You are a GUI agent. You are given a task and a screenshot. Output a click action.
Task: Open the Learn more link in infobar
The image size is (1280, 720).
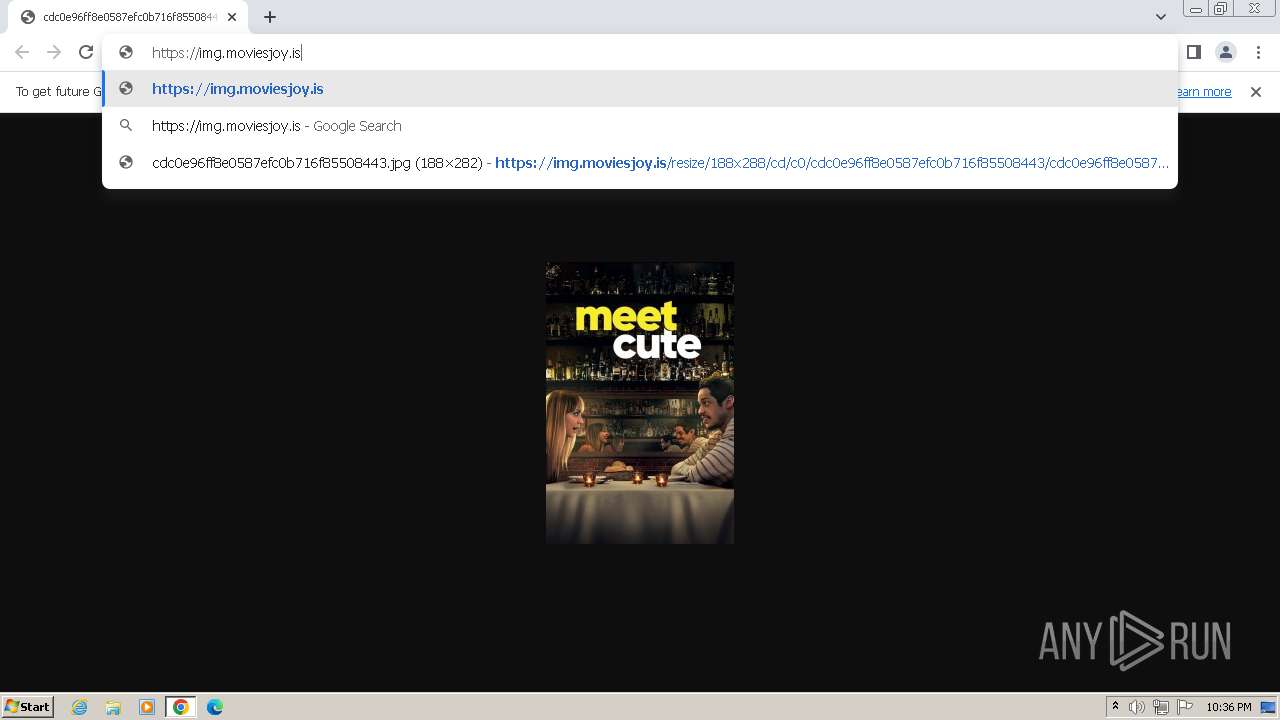pos(1203,92)
